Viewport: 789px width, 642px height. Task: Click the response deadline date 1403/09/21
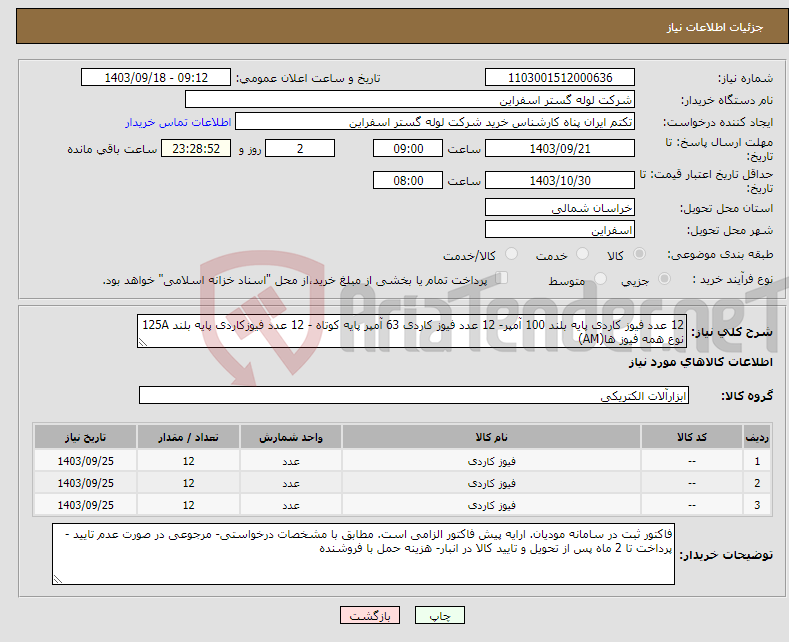pyautogui.click(x=560, y=148)
